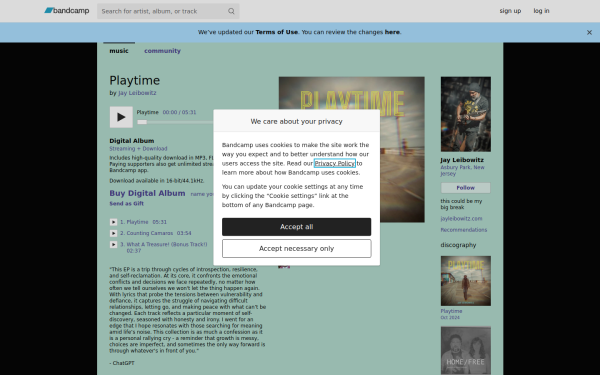Play track 1 Playtime with small play icon
600x375 pixels.
113,222
